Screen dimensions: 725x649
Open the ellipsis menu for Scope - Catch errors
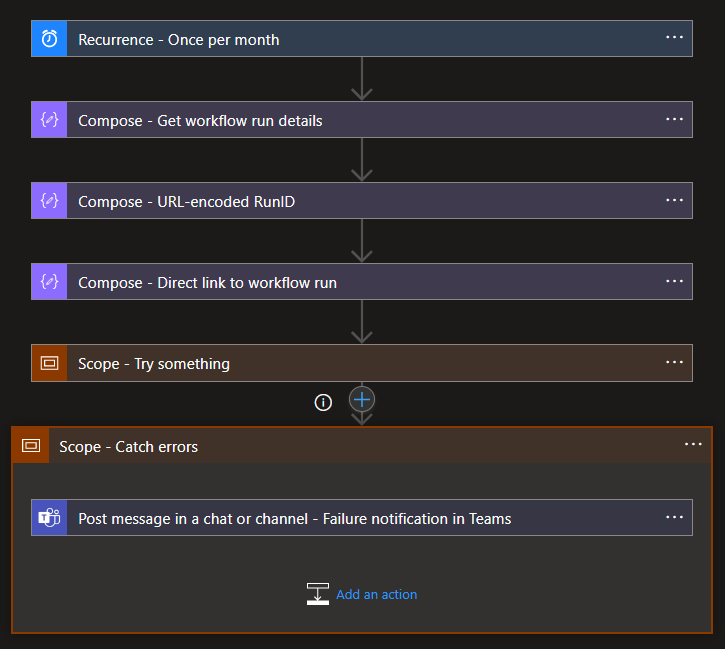(693, 445)
